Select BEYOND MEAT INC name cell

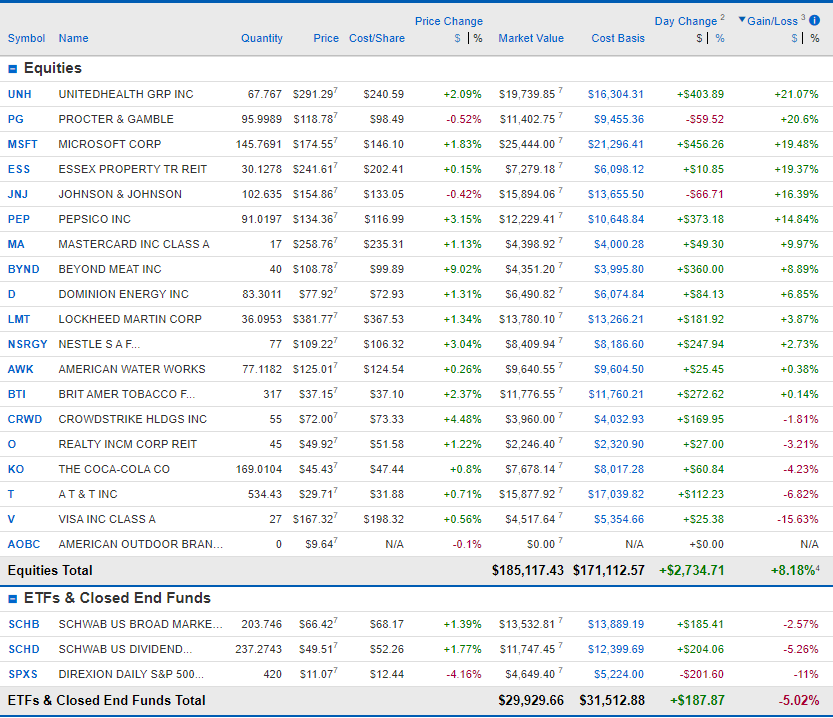(110, 269)
